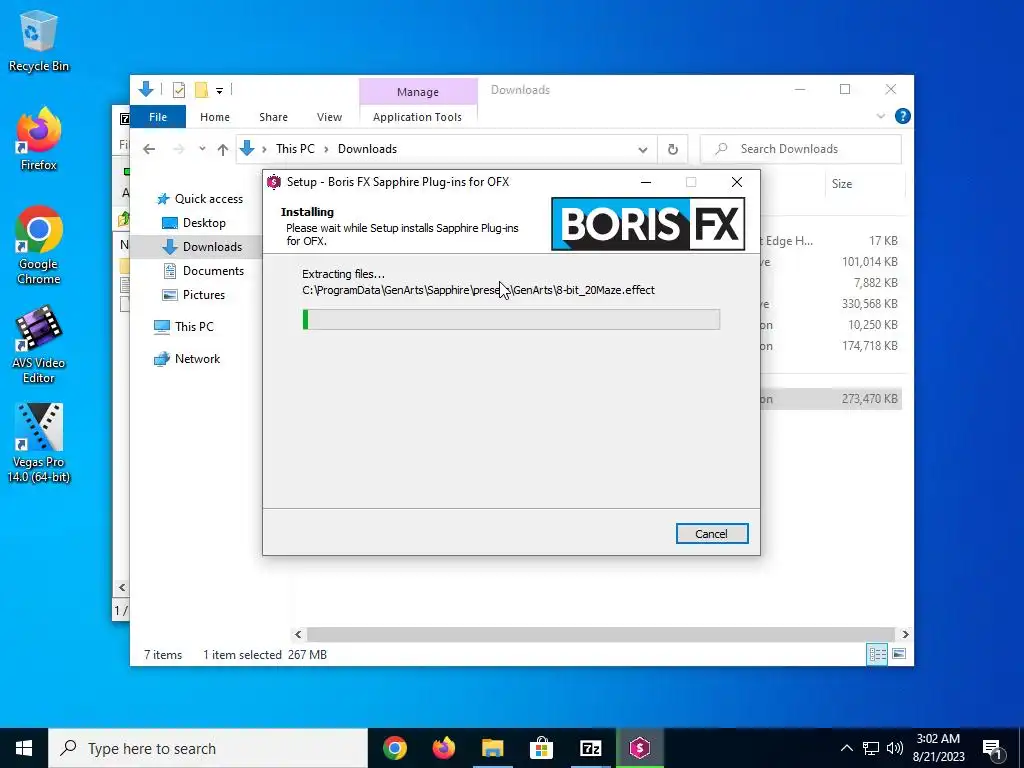Open AVS Video Editor desktop shortcut

point(39,344)
